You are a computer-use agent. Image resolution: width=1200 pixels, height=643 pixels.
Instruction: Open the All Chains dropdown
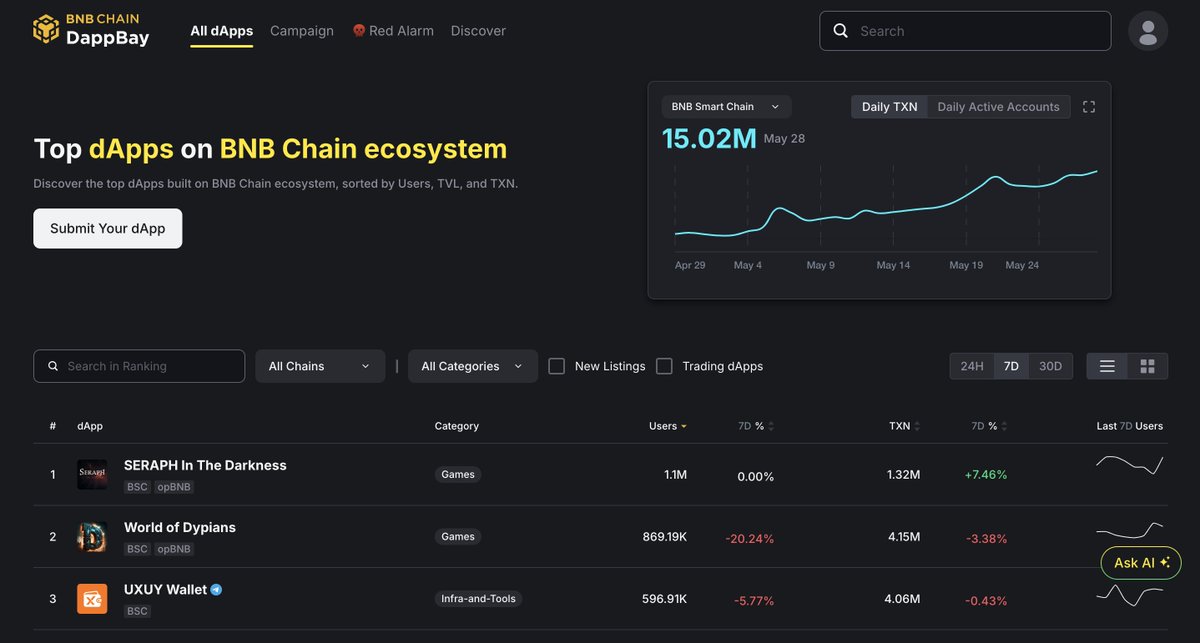pyautogui.click(x=320, y=366)
